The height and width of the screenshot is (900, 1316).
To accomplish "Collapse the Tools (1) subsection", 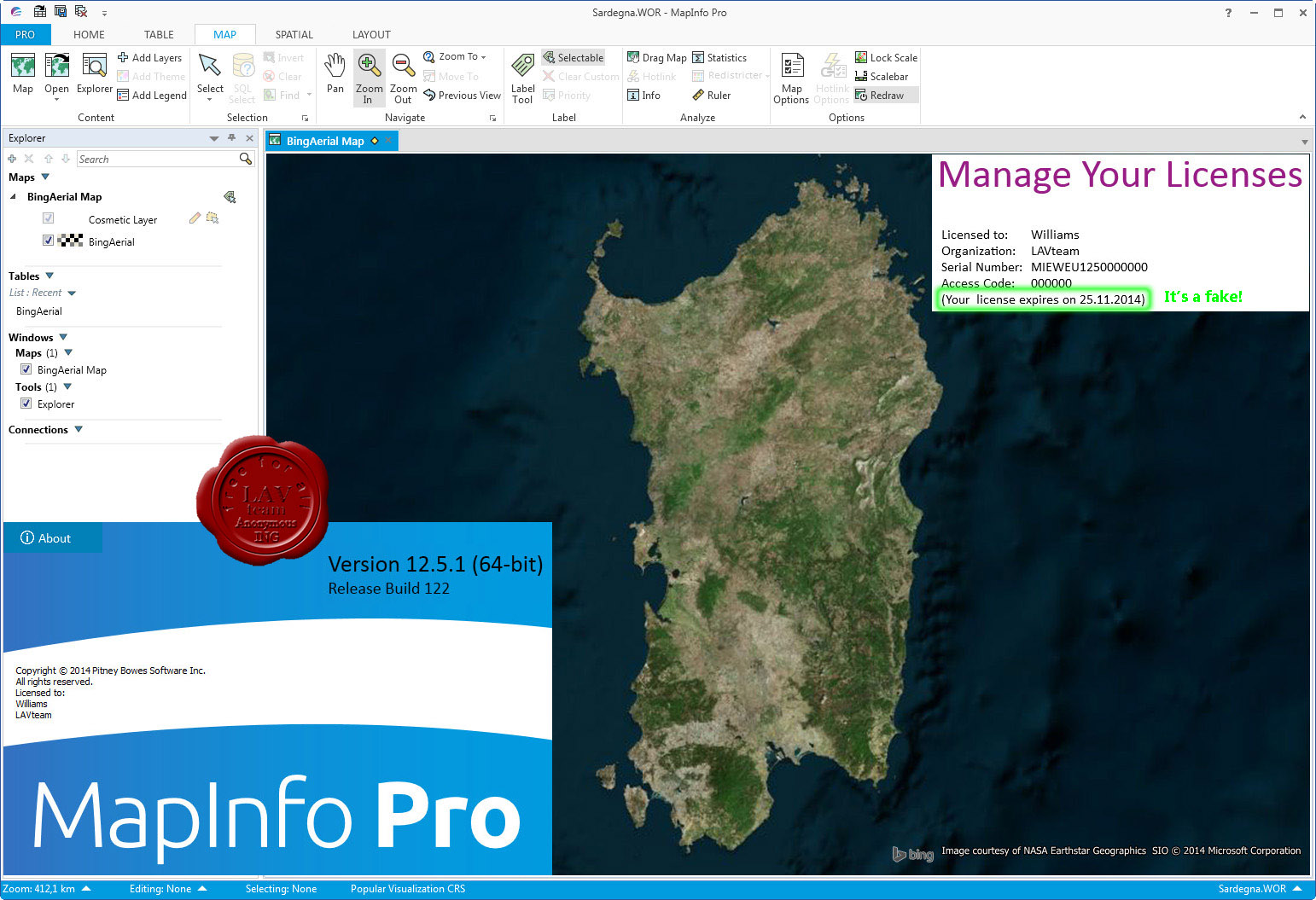I will click(x=67, y=386).
